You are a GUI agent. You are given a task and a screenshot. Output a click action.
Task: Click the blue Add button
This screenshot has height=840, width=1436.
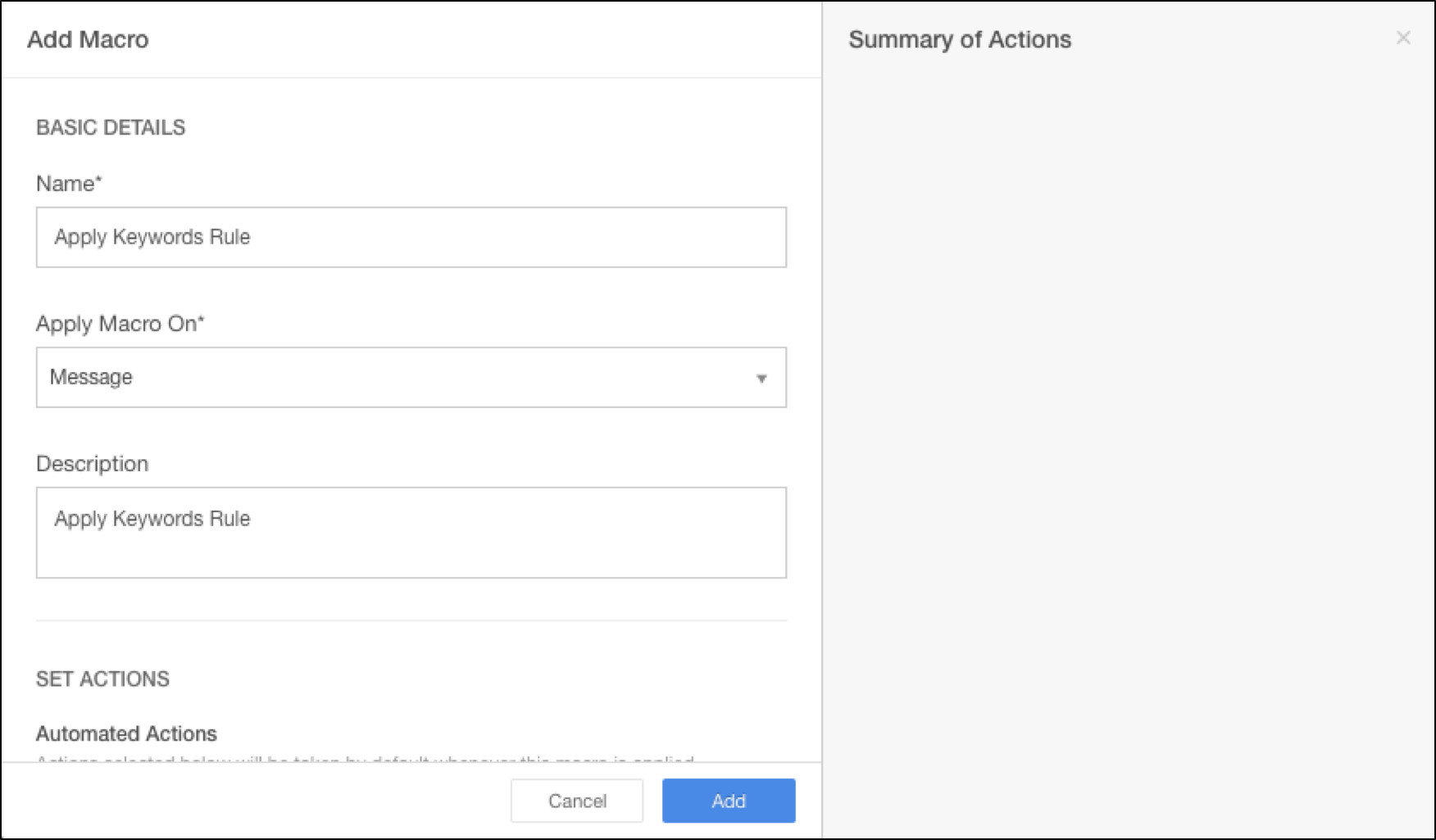(728, 801)
